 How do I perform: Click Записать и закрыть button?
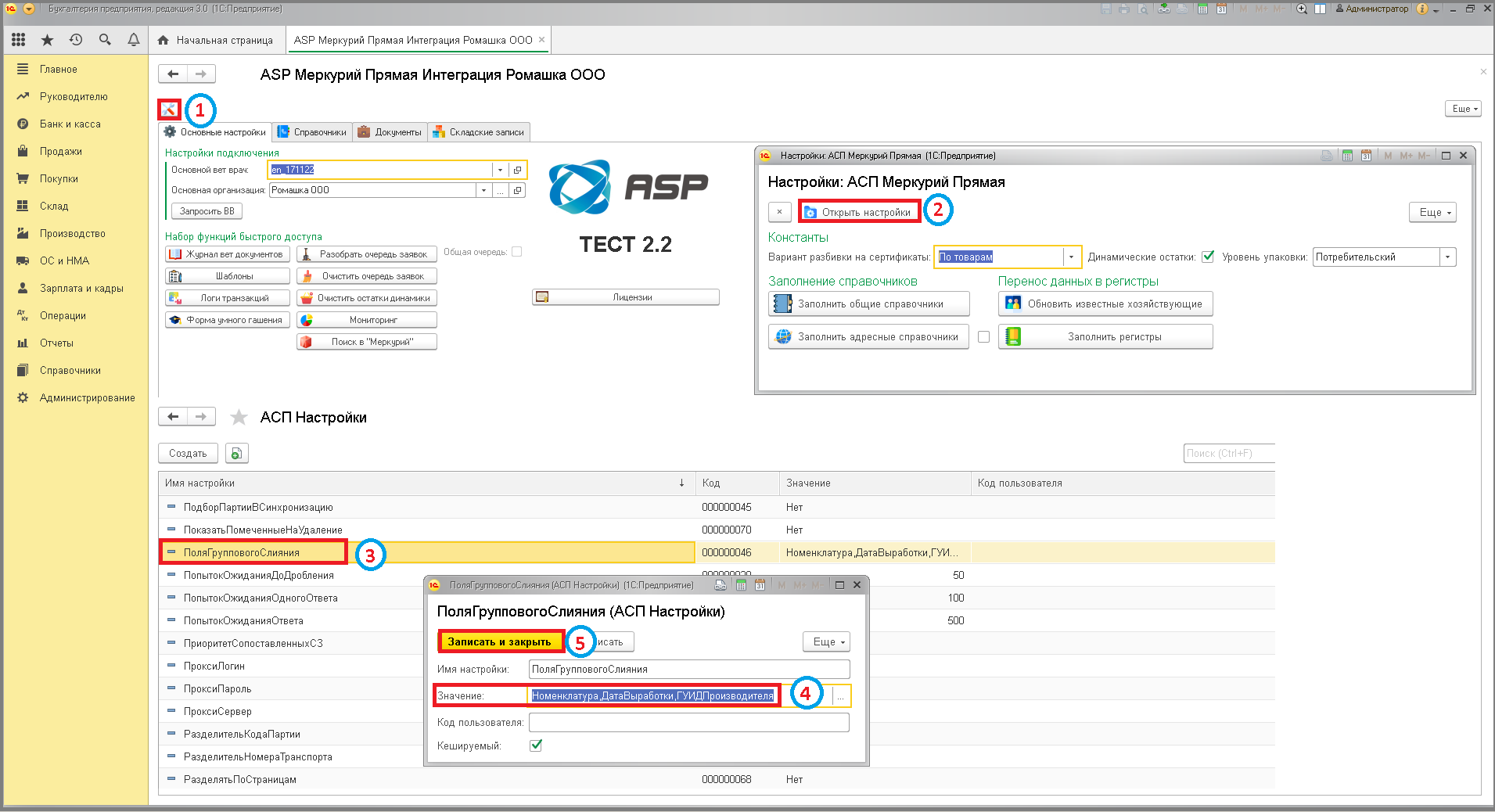pyautogui.click(x=499, y=641)
